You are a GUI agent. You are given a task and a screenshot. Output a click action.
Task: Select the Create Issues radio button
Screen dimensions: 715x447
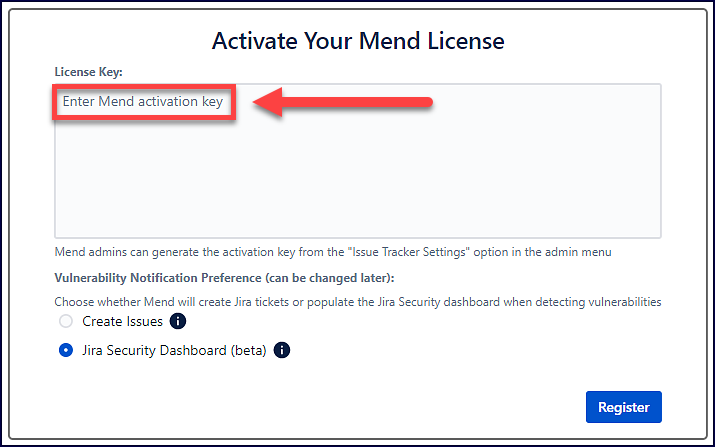tap(66, 321)
